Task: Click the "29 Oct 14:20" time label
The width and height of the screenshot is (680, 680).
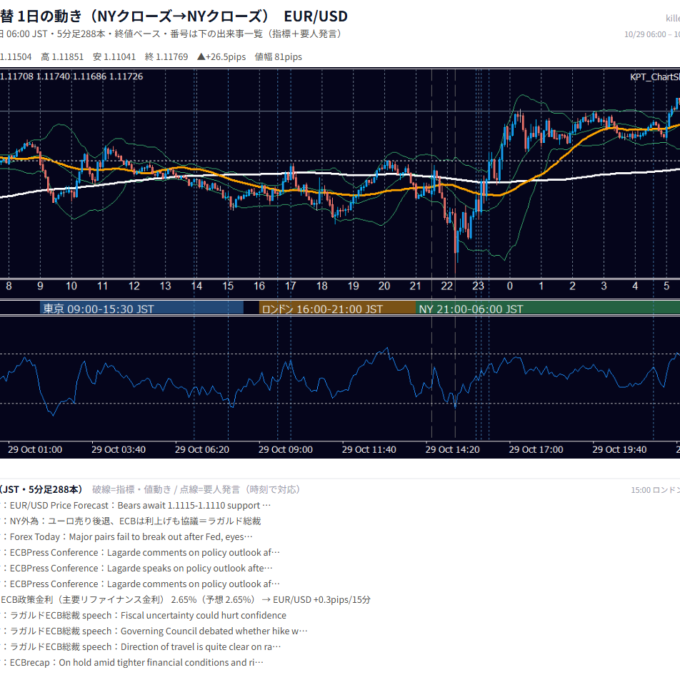Action: click(452, 450)
